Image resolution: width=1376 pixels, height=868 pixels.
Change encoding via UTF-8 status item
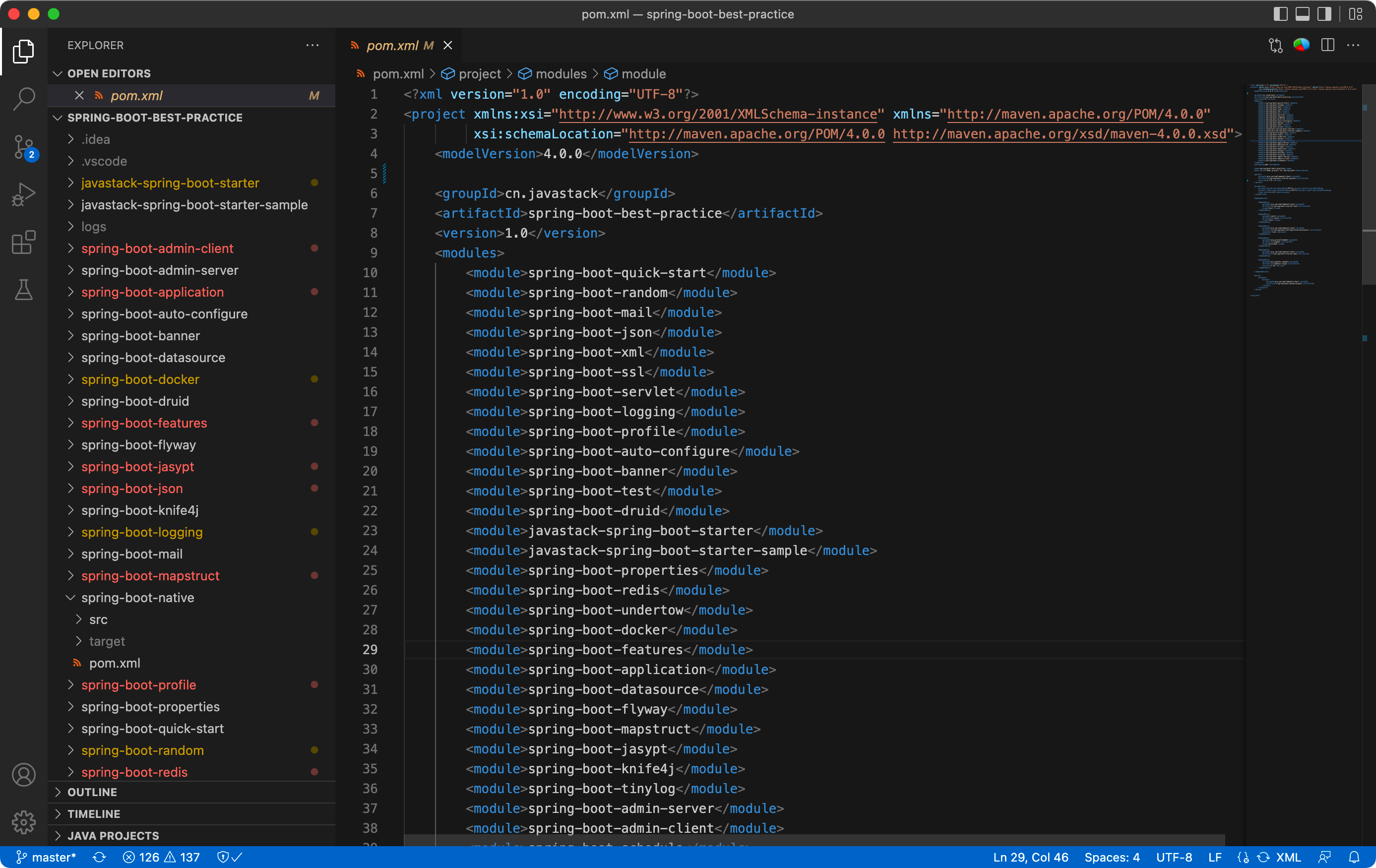click(1174, 857)
